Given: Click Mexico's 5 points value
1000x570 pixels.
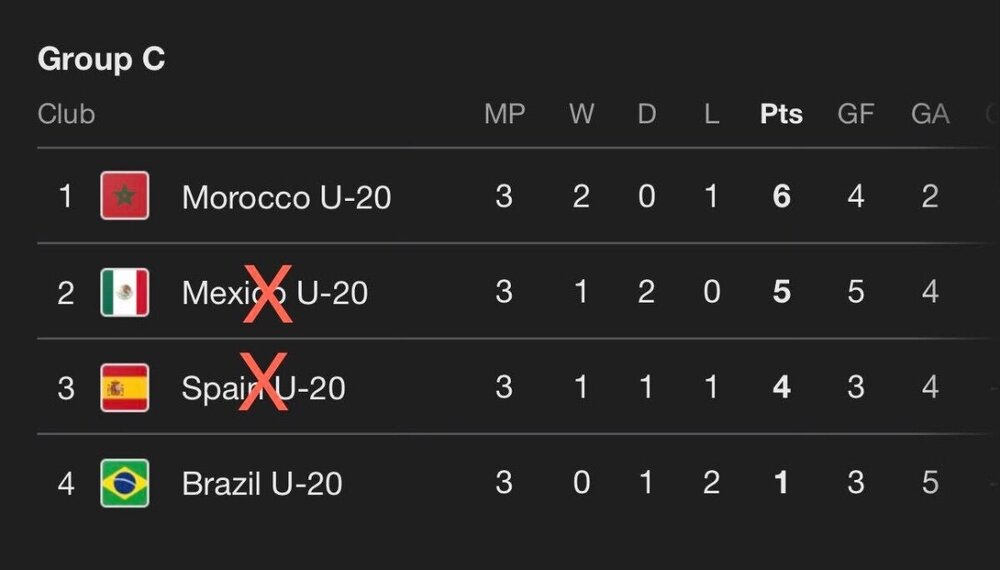Looking at the screenshot, I should (x=781, y=293).
